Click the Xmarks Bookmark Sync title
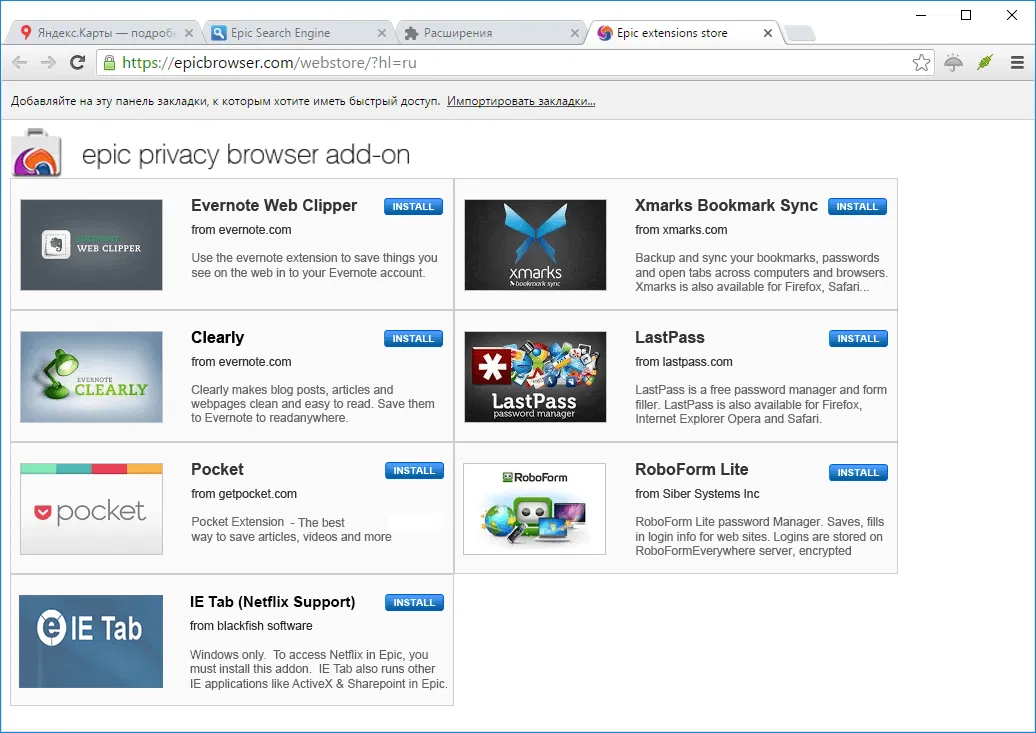This screenshot has width=1036, height=733. 726,206
